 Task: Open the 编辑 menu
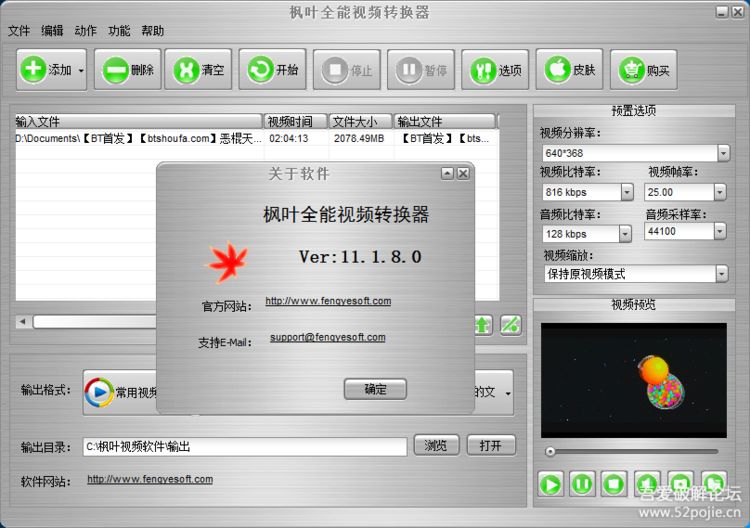point(52,31)
